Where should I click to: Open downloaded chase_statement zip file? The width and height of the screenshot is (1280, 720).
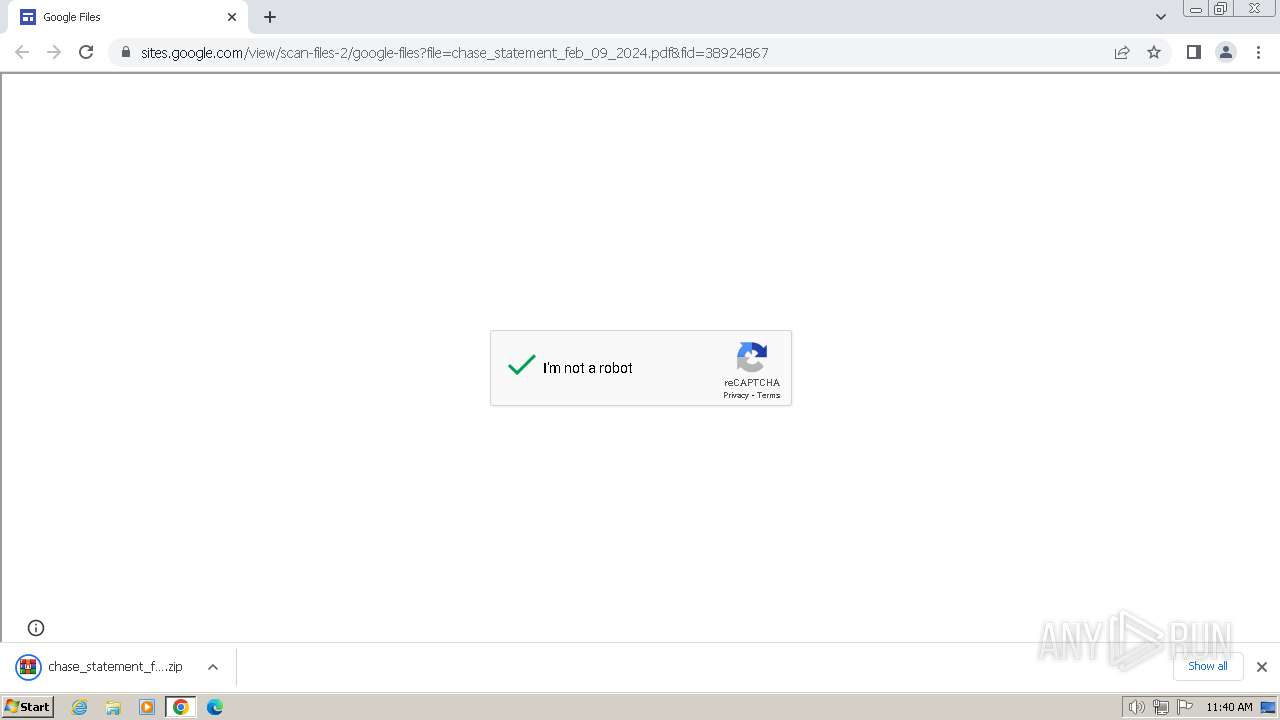[115, 667]
